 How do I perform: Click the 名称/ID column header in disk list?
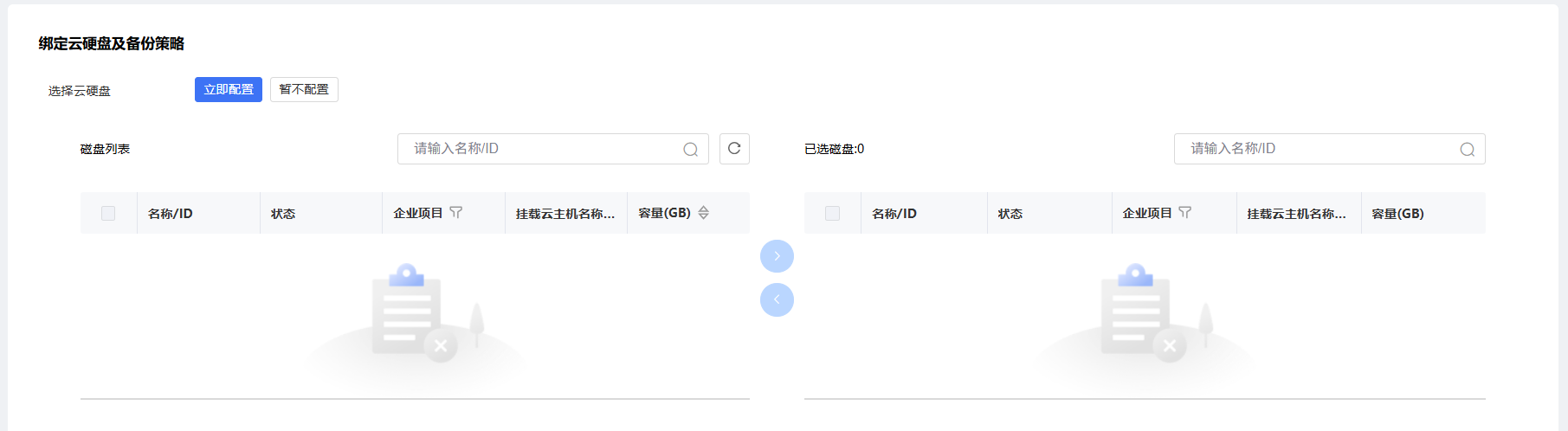click(171, 214)
